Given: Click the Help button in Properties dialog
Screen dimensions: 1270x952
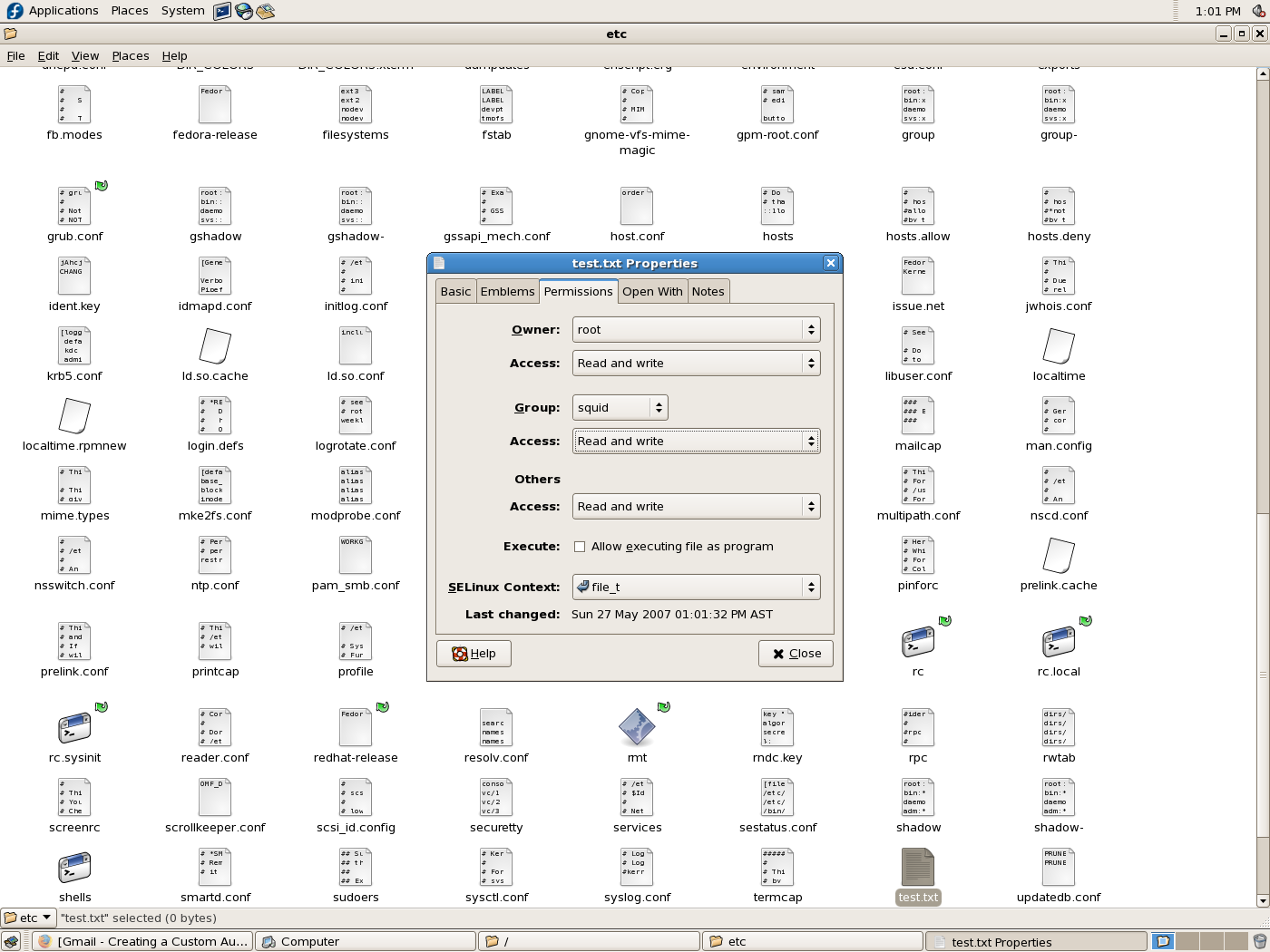Looking at the screenshot, I should (474, 654).
